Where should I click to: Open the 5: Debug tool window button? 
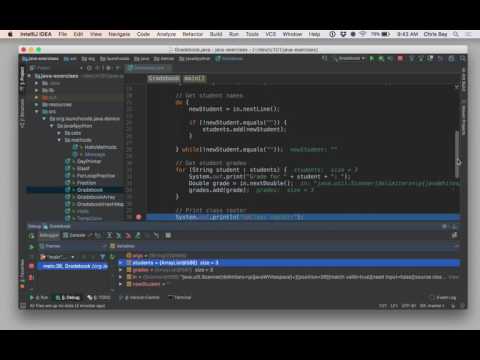68,297
